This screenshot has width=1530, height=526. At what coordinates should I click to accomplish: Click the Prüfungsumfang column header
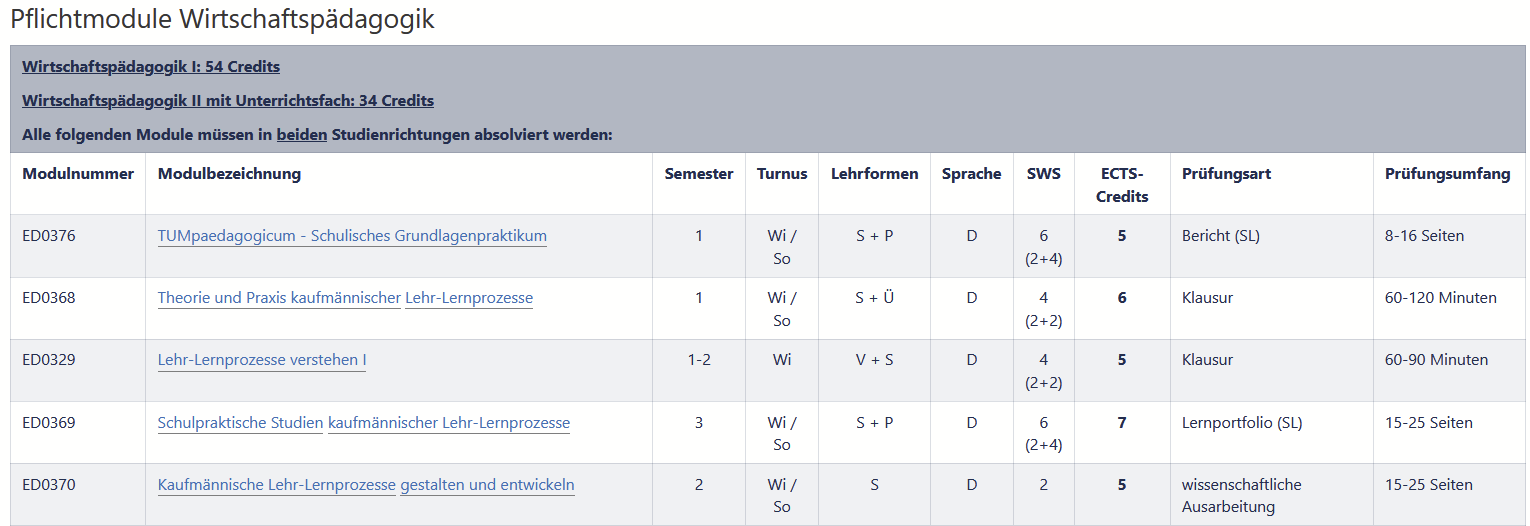(x=1447, y=174)
